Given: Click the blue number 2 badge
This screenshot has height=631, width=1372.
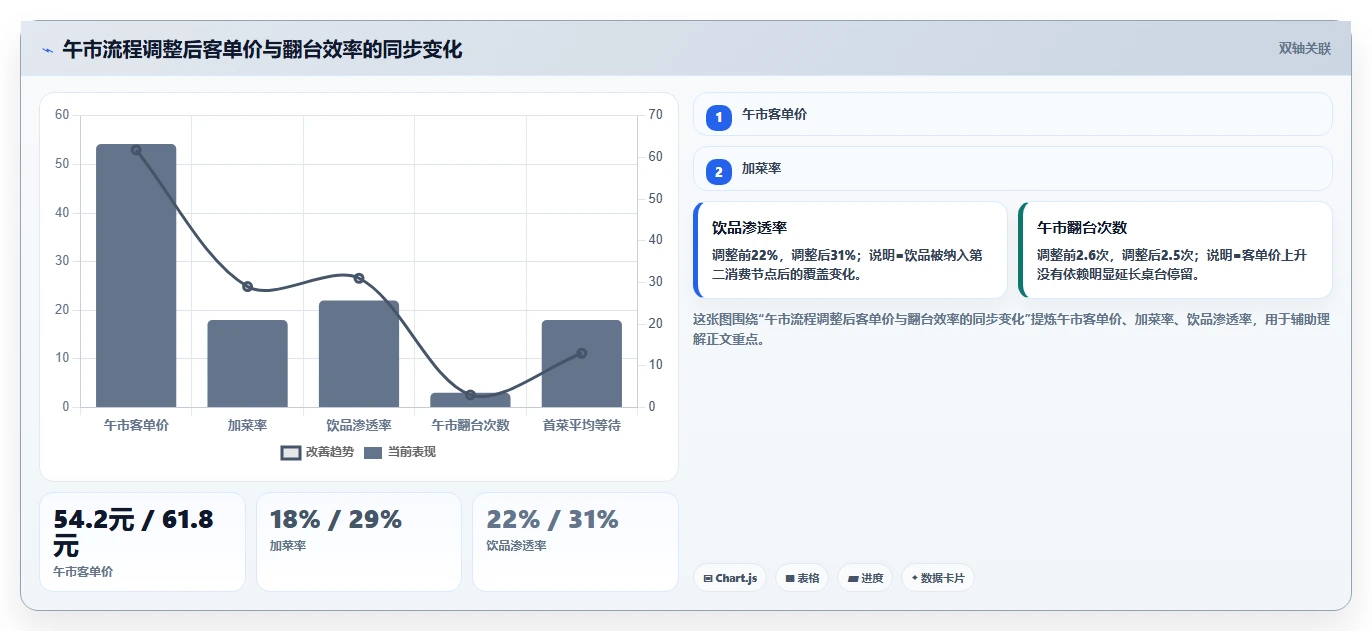Looking at the screenshot, I should (719, 172).
